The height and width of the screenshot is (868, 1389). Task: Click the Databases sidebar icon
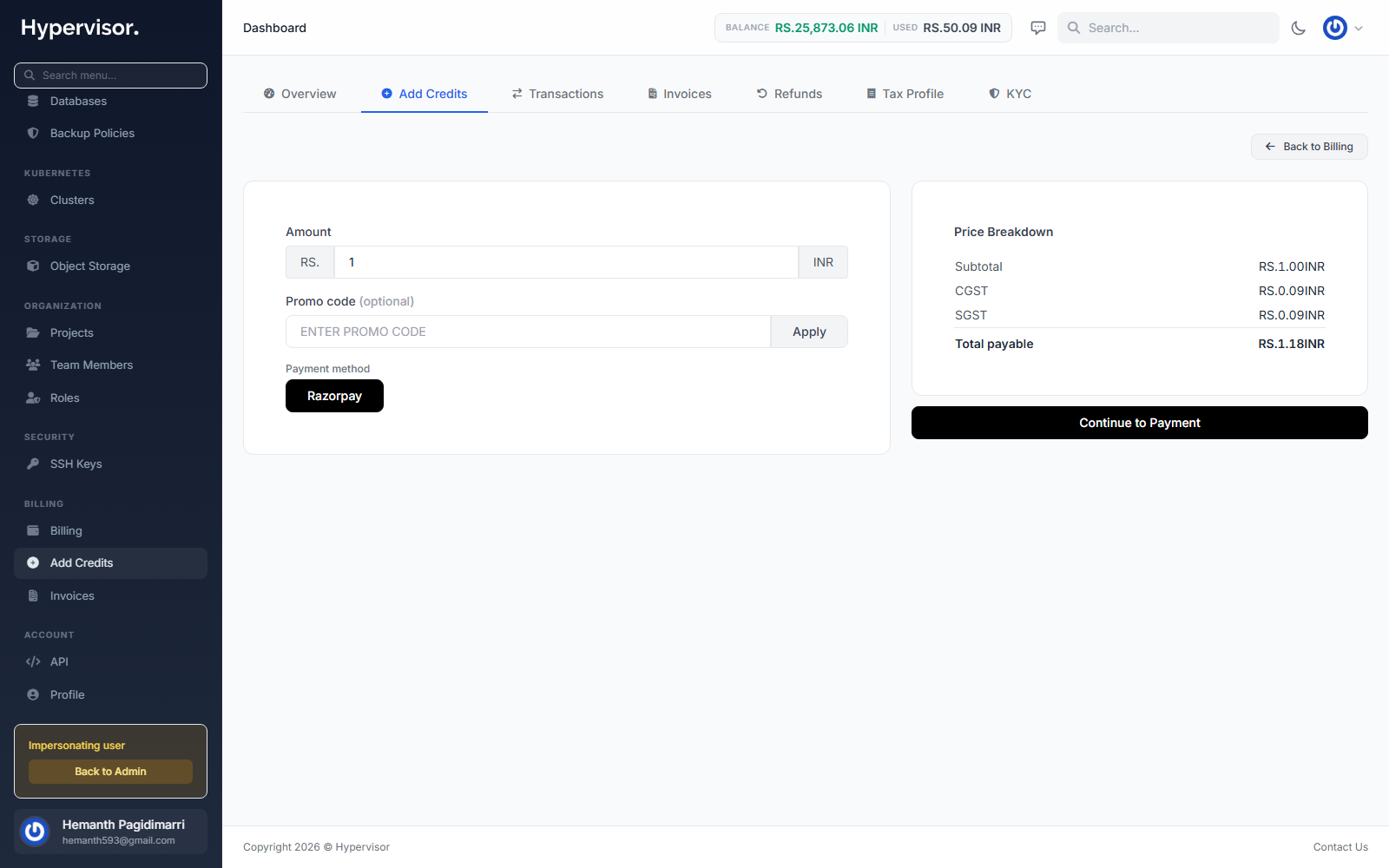click(x=33, y=101)
